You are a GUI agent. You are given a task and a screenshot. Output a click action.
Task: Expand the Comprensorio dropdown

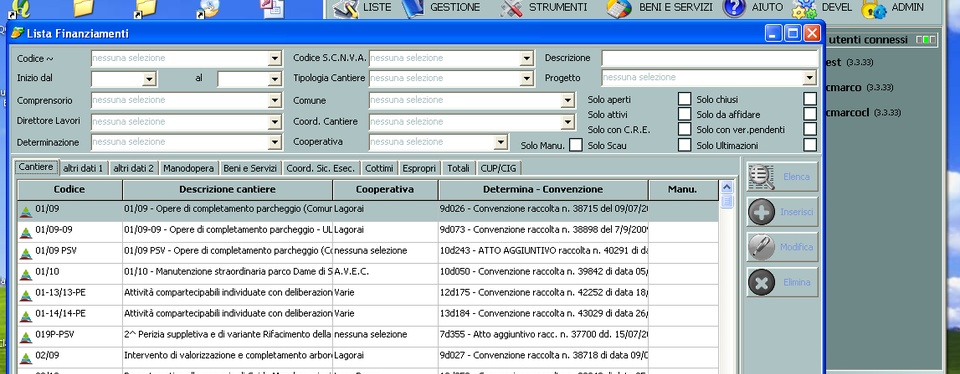coord(274,100)
